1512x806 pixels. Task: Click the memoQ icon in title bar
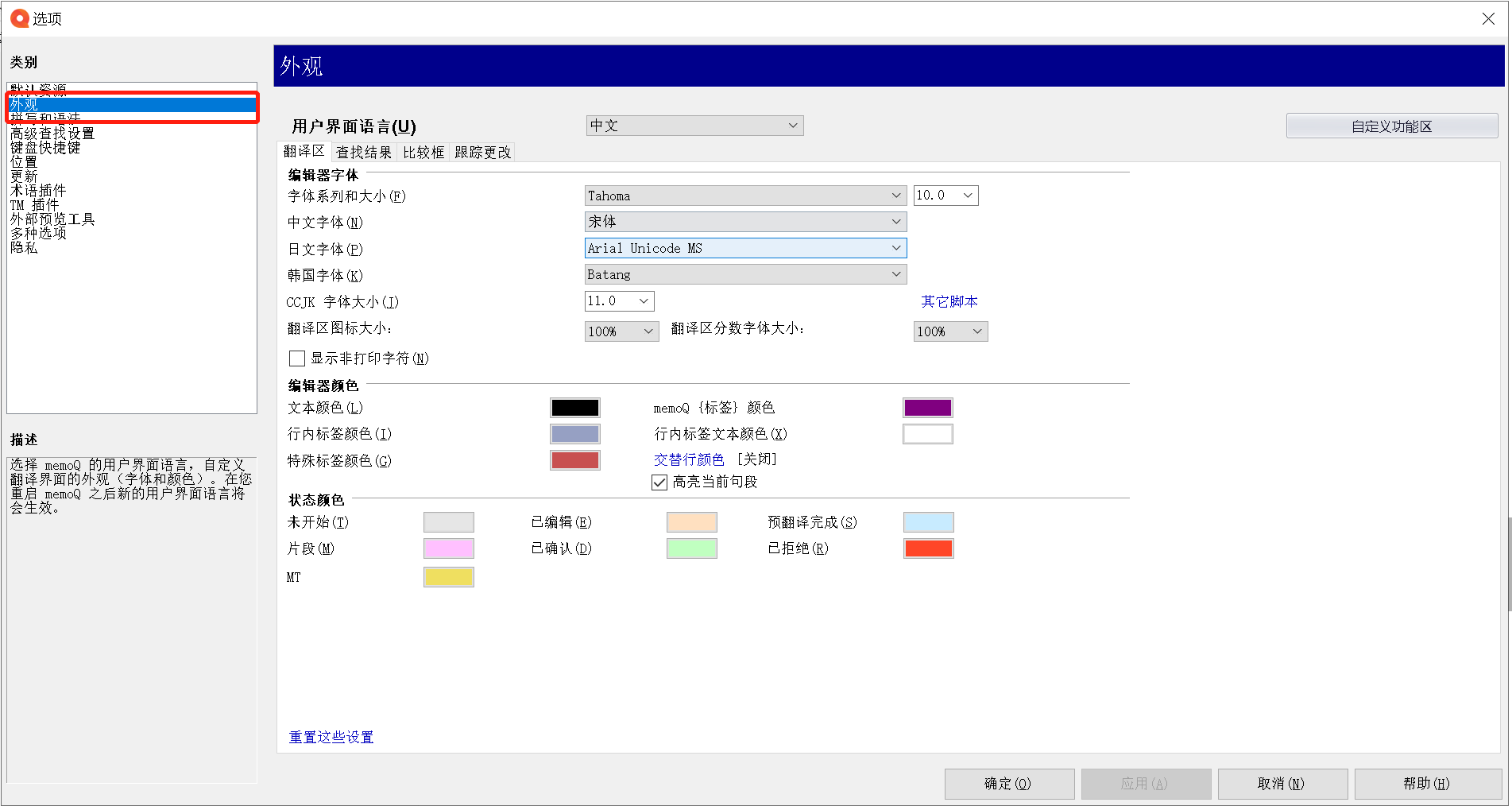[x=19, y=18]
